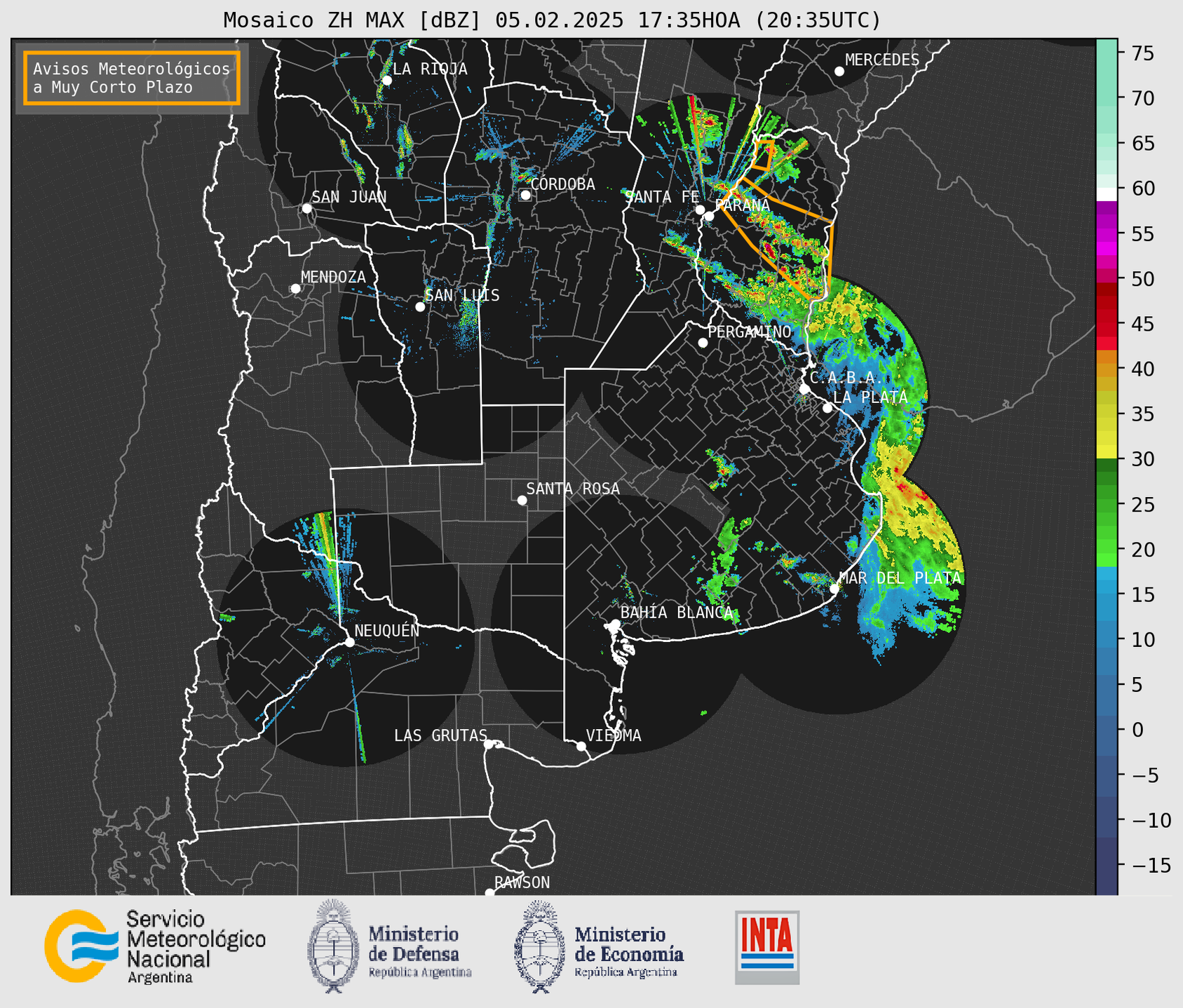Screen dimensions: 1183x1008
Task: Select the Córdoba city marker dot
Action: (525, 195)
